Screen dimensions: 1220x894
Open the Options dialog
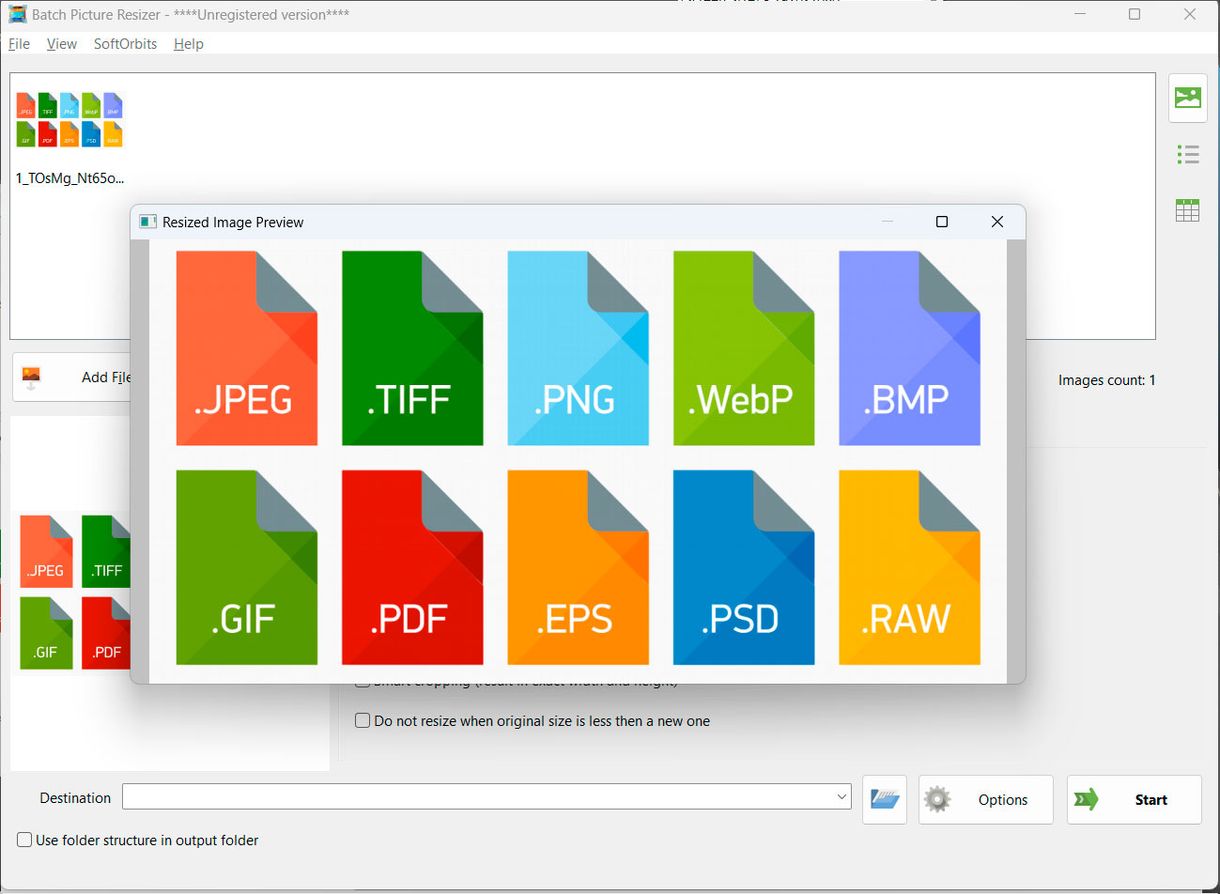(986, 799)
